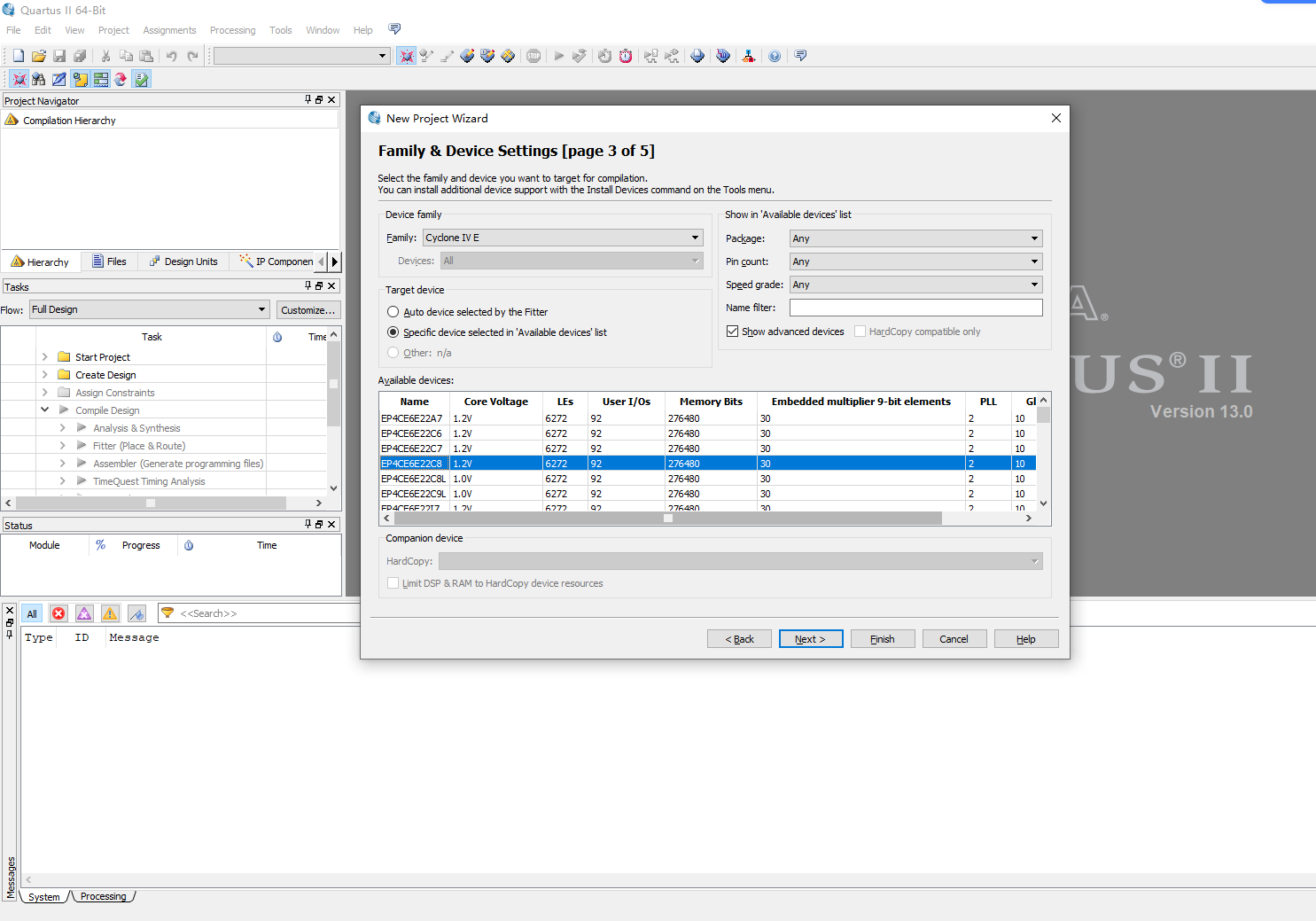The width and height of the screenshot is (1316, 921).
Task: Click the red-clock TimeQuest Timing Analyzer icon
Action: [x=626, y=56]
